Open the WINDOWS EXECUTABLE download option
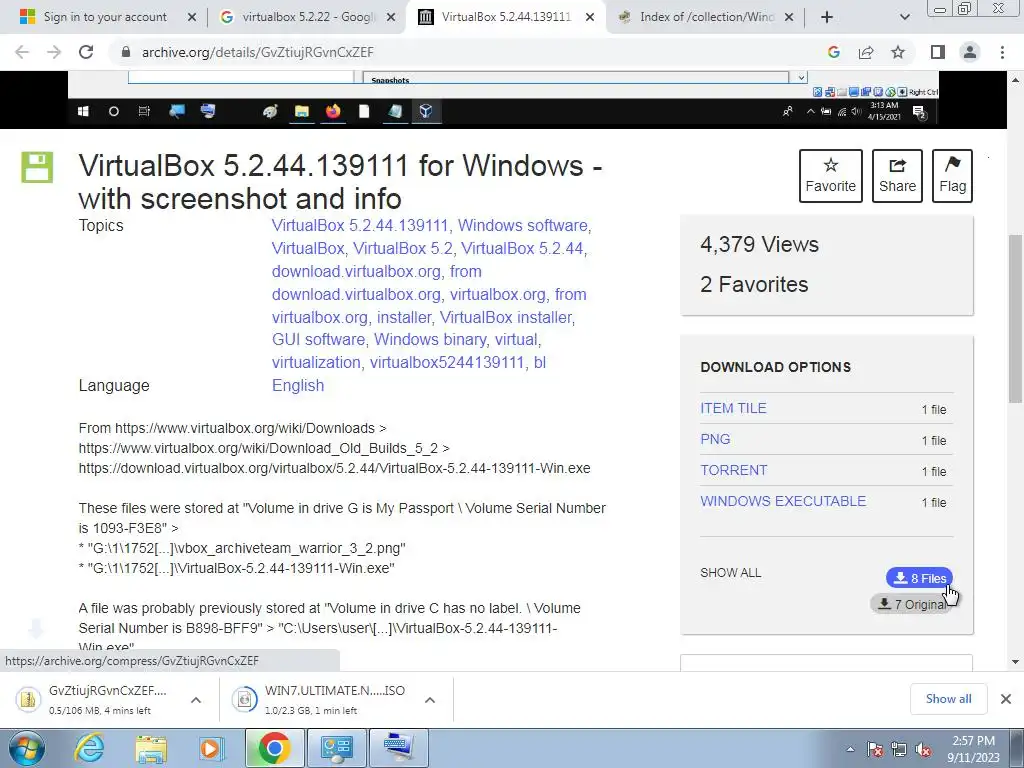 (783, 501)
